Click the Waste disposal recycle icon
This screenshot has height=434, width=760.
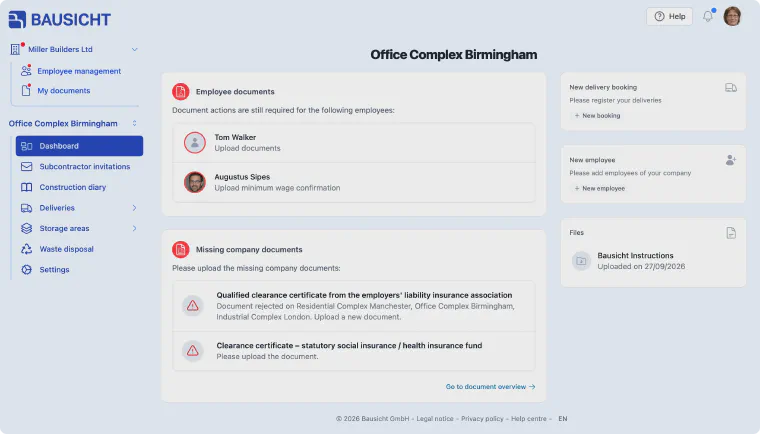[x=26, y=249]
